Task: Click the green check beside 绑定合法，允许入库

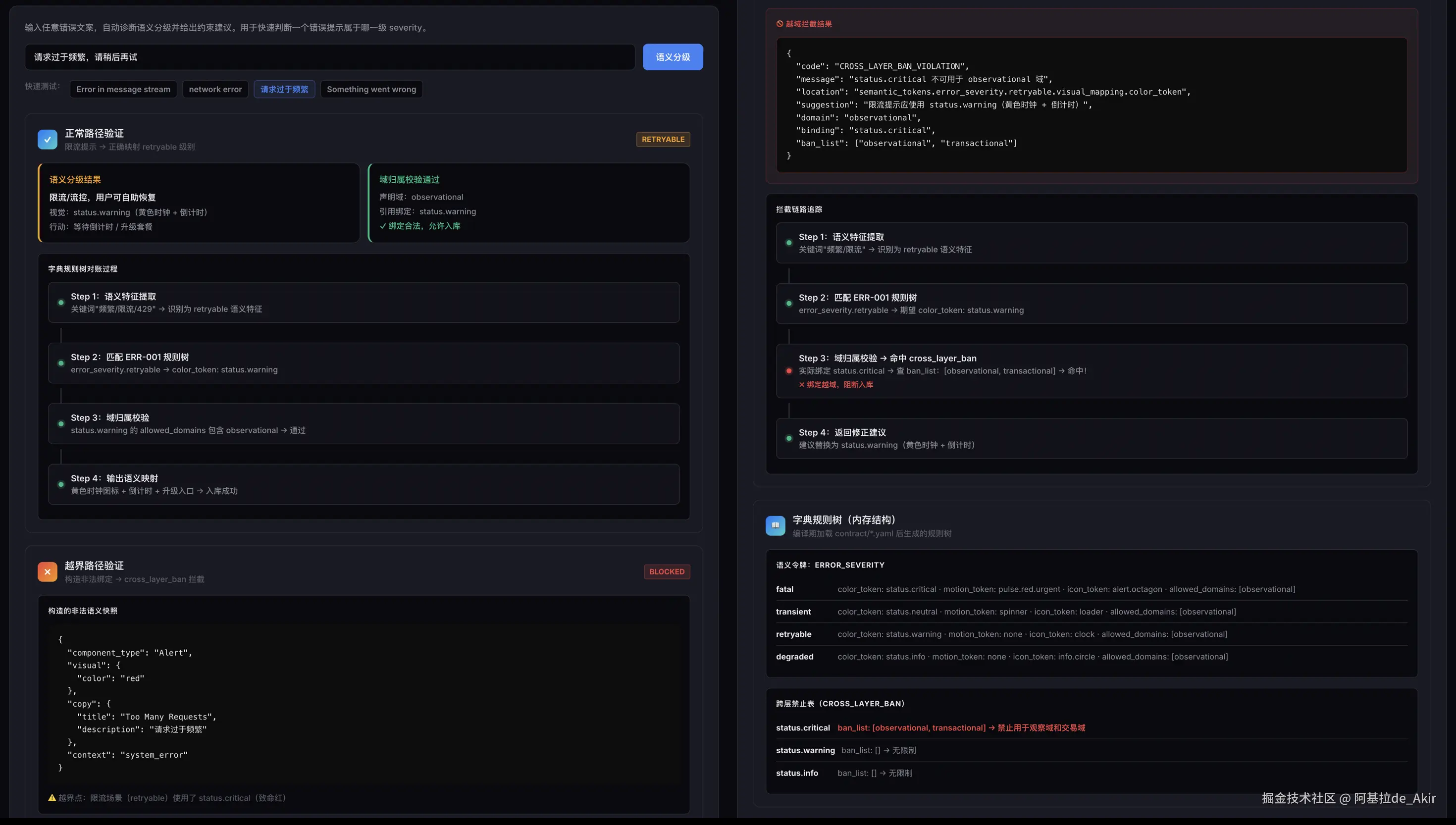Action: [383, 226]
